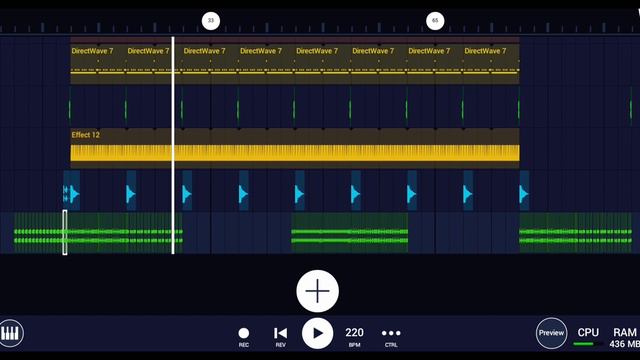Add a new track with the plus button
Viewport: 640px width, 360px height.
(x=318, y=291)
